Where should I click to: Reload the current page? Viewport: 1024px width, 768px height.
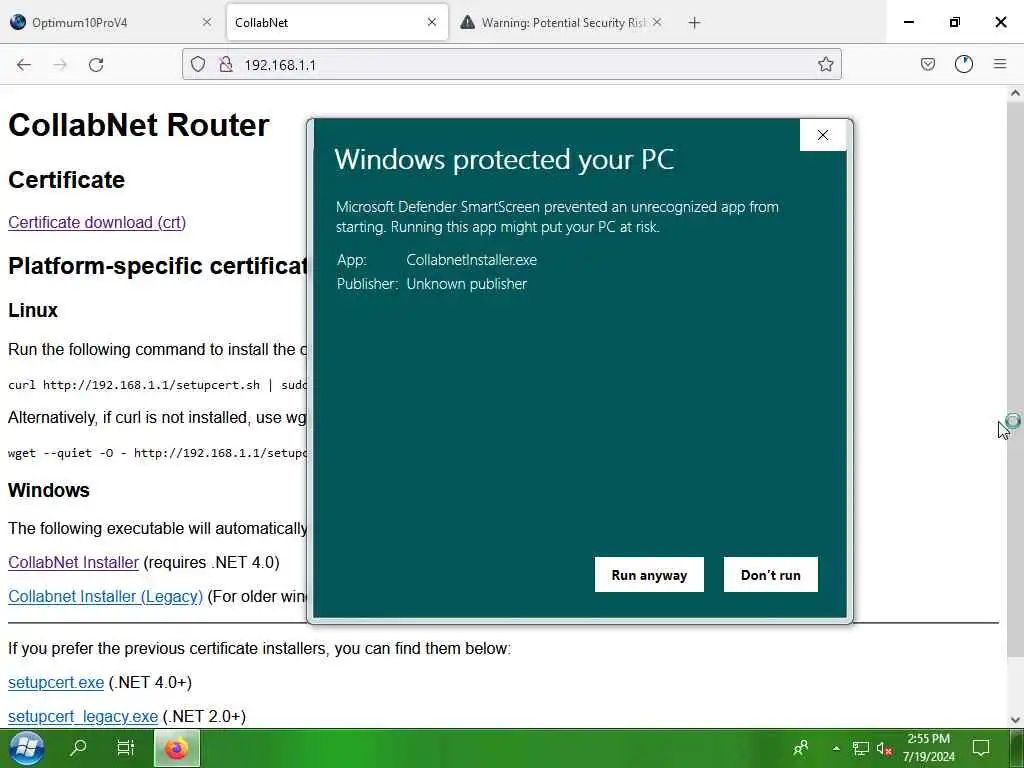(96, 65)
